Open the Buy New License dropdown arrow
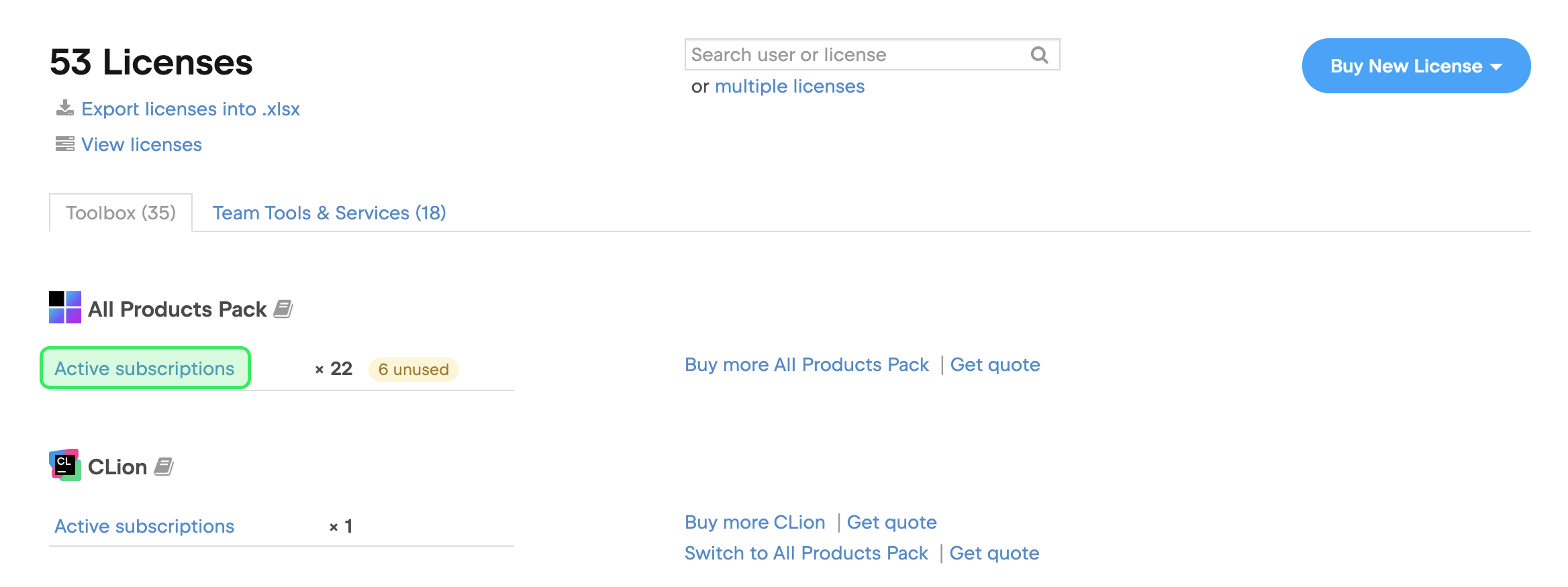Viewport: 1568px width, 587px height. 1496,66
